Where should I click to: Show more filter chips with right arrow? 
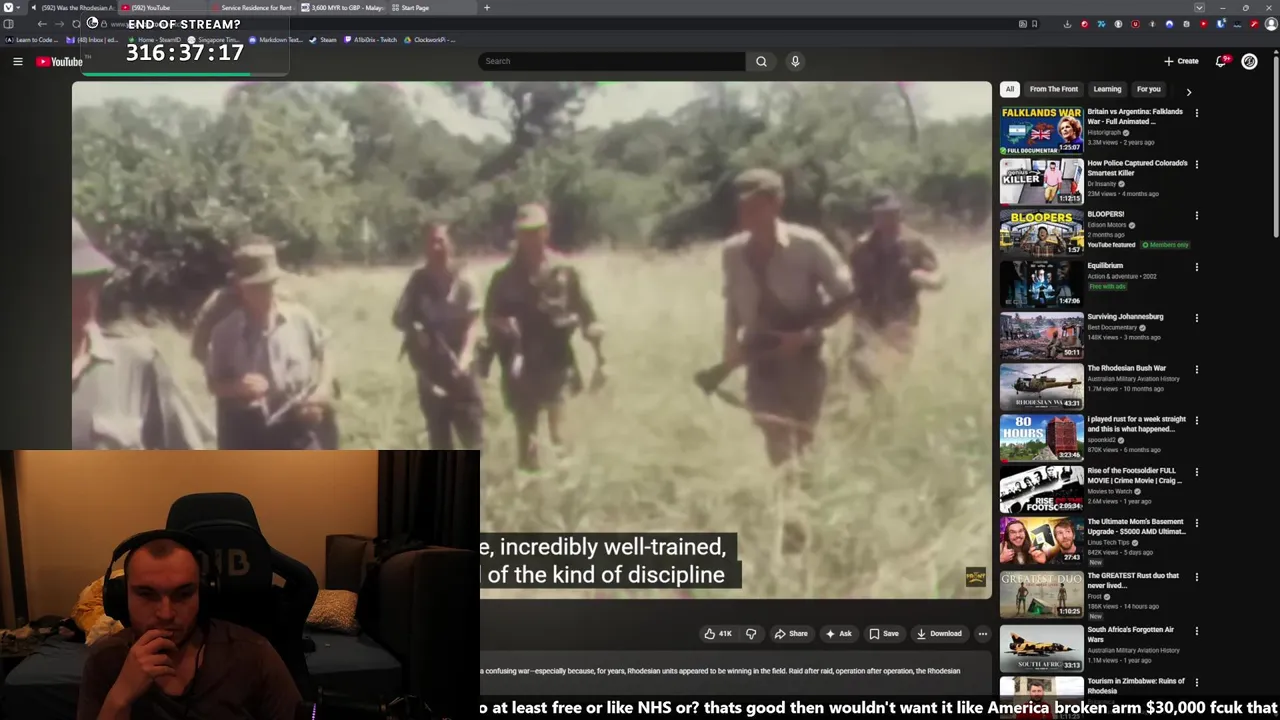coord(1188,91)
